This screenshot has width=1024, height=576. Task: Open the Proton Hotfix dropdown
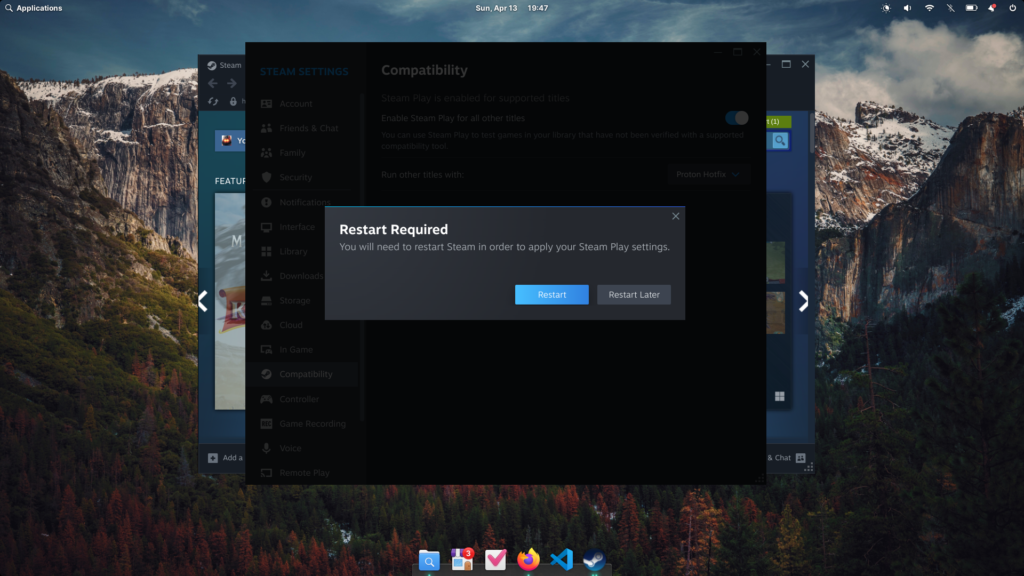(708, 174)
